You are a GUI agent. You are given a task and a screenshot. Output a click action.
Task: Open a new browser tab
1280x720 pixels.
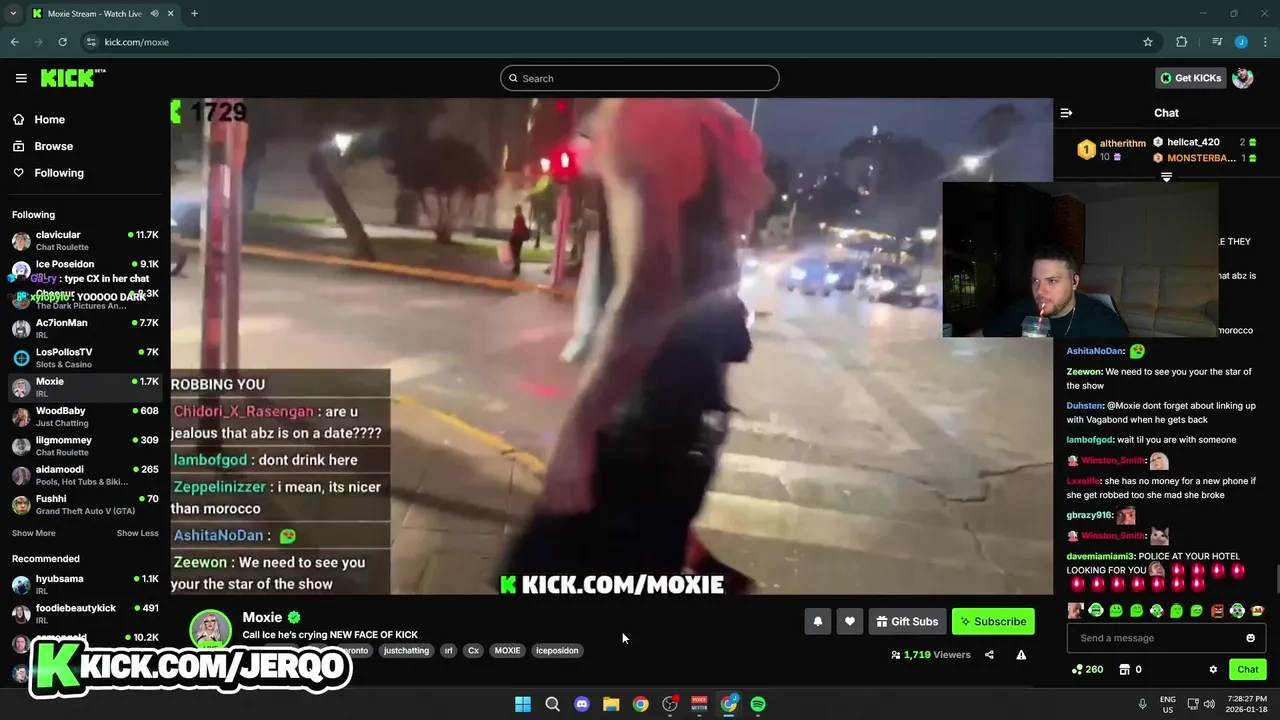pos(194,14)
